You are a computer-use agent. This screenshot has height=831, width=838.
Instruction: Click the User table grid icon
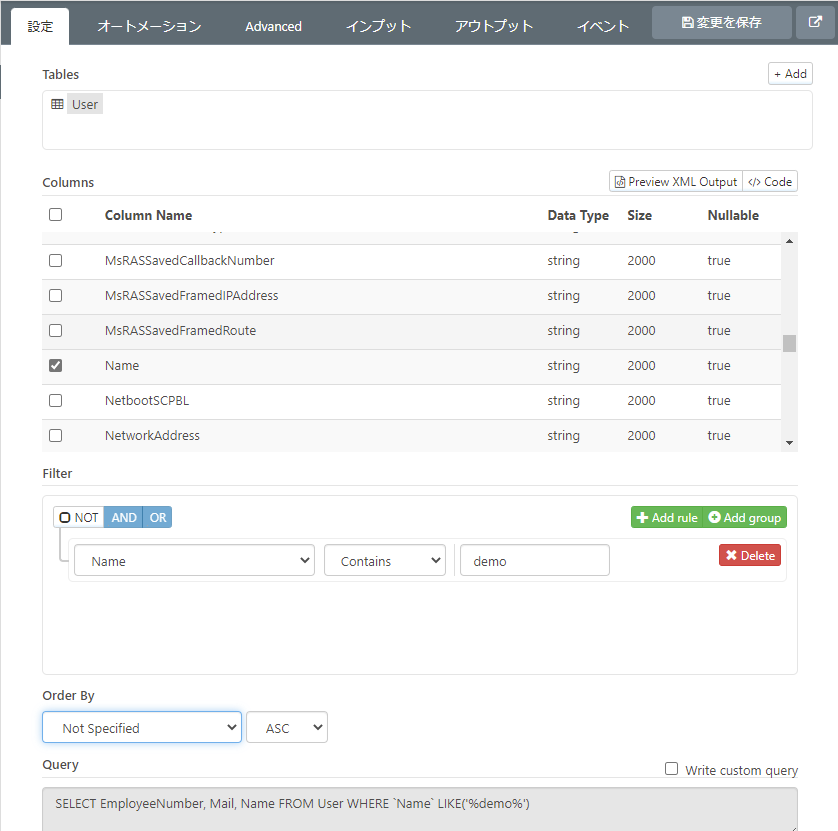point(57,104)
